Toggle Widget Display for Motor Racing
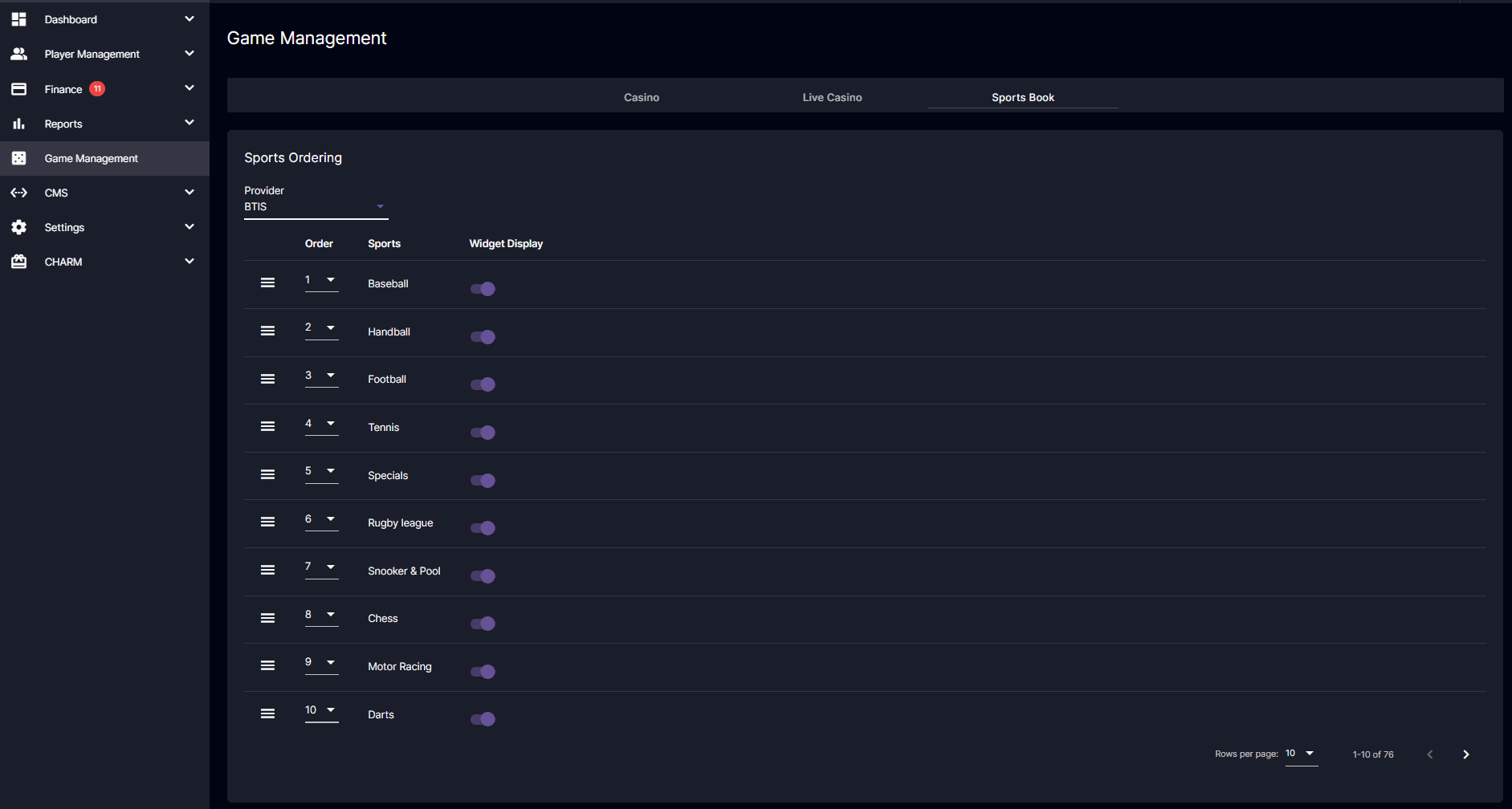This screenshot has height=809, width=1512. [483, 672]
